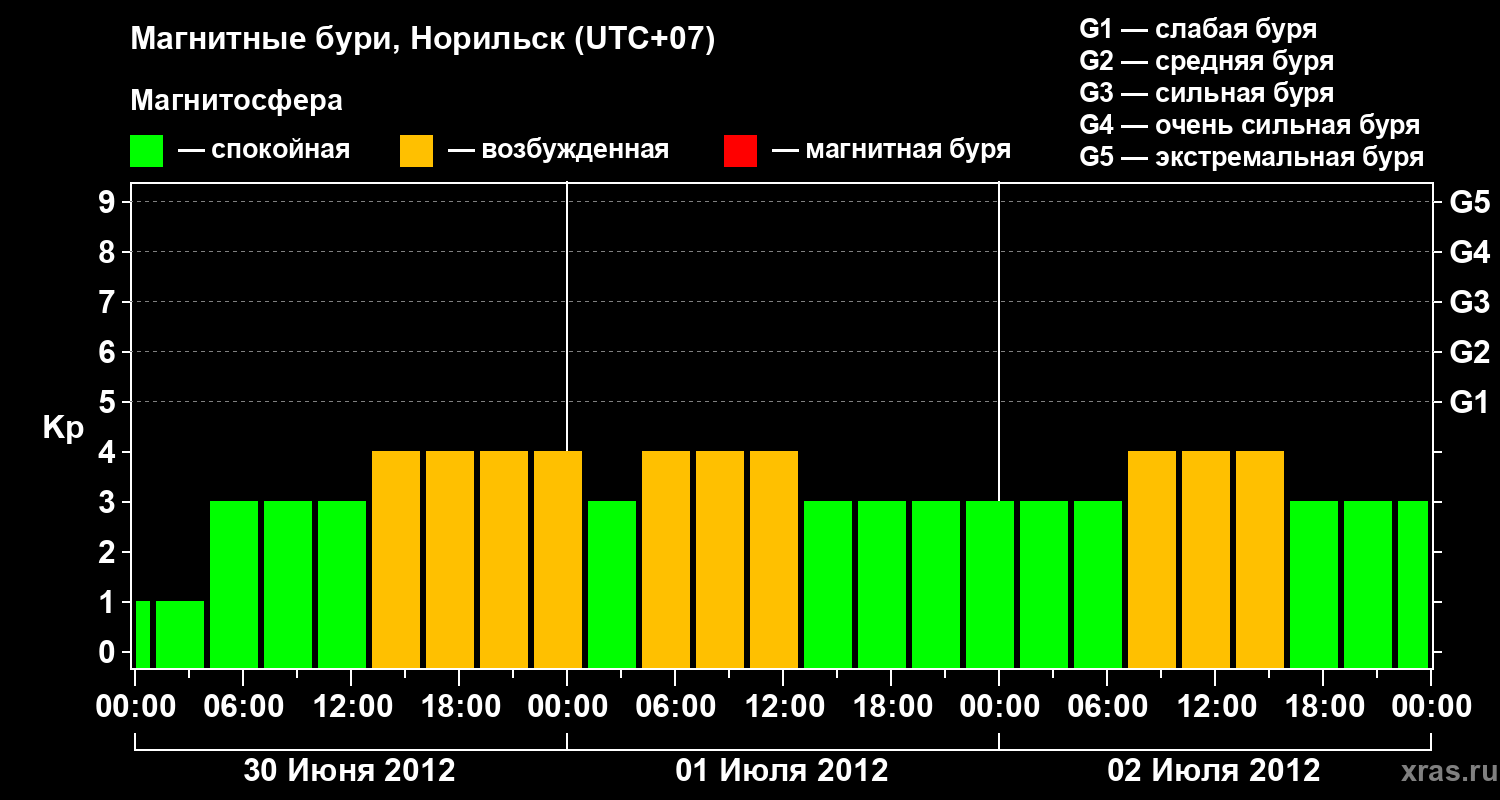
Task: Click the orange 'возбужденная' legend swatch
Action: 416,151
